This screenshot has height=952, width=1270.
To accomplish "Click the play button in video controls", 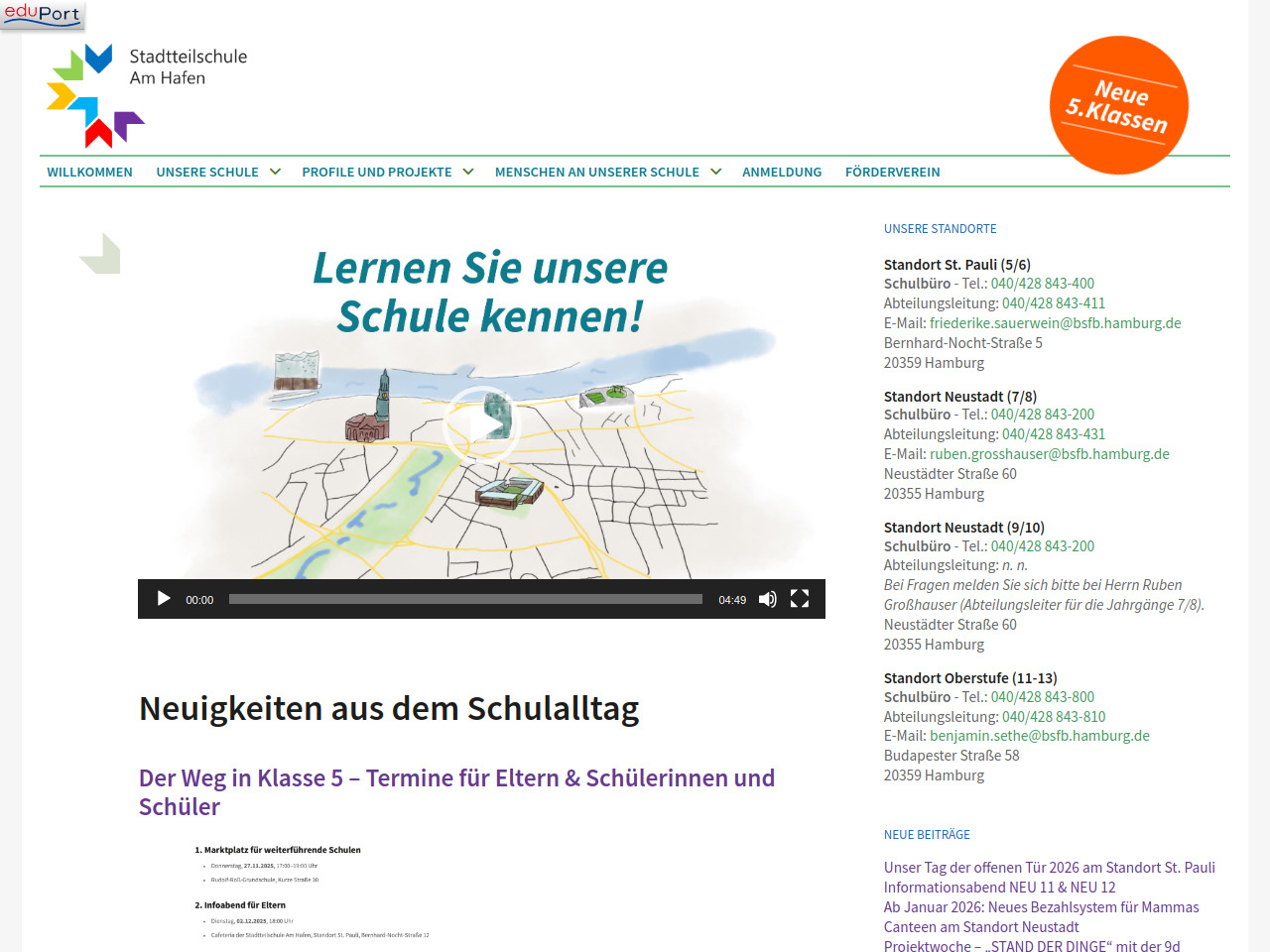I will [x=164, y=599].
